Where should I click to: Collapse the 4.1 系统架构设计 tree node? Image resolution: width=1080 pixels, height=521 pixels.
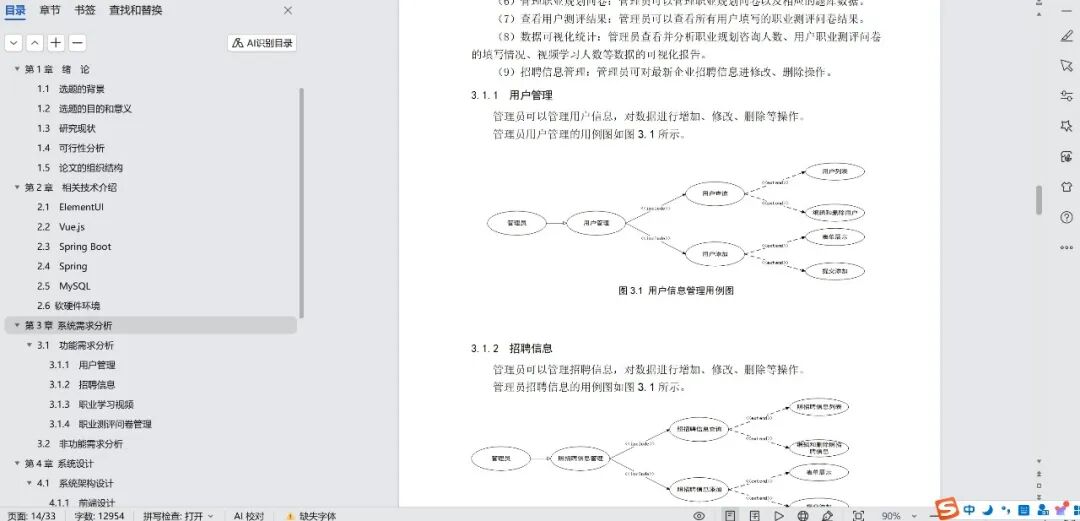[x=30, y=483]
